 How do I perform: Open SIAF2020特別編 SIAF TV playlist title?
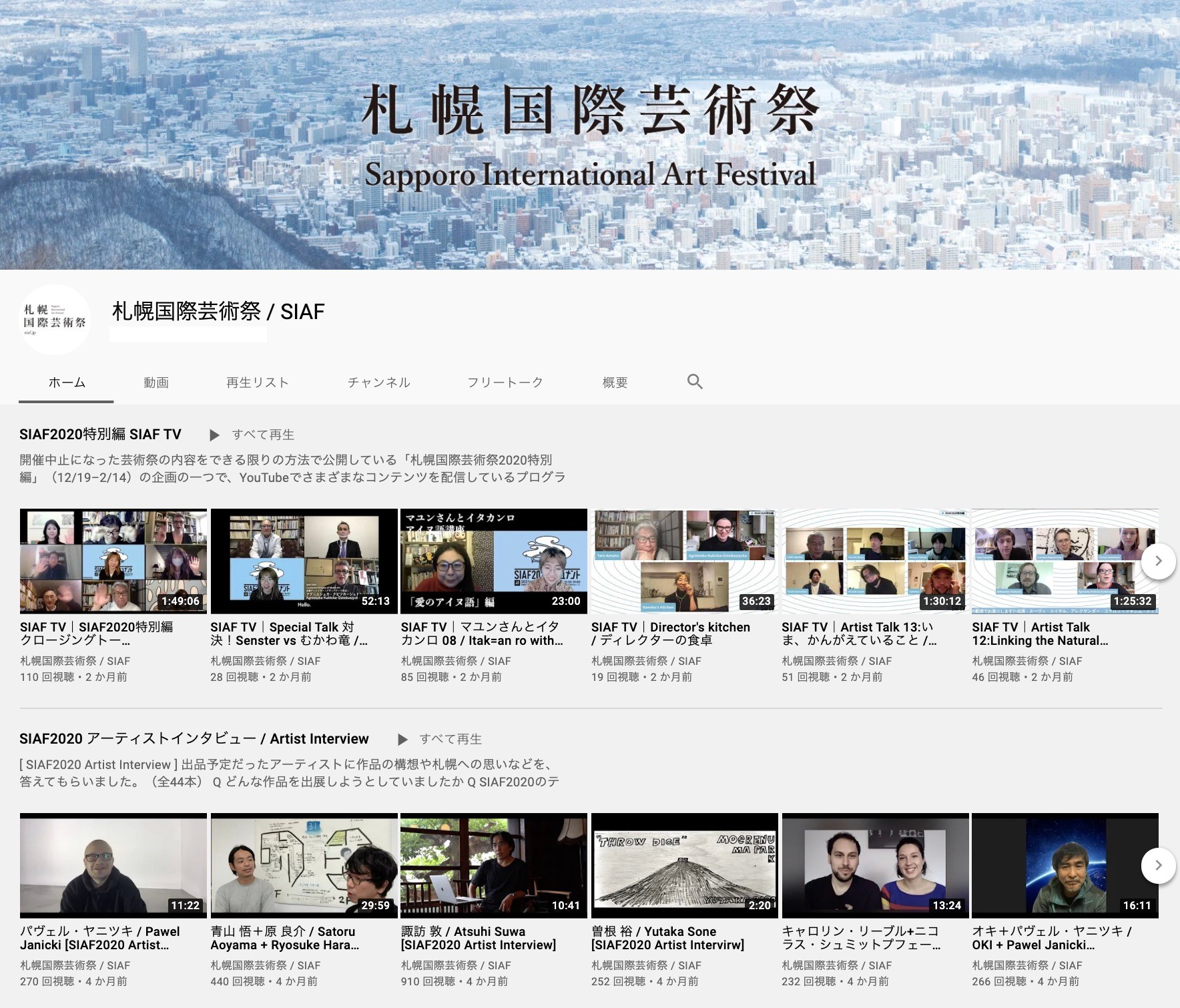[x=100, y=435]
